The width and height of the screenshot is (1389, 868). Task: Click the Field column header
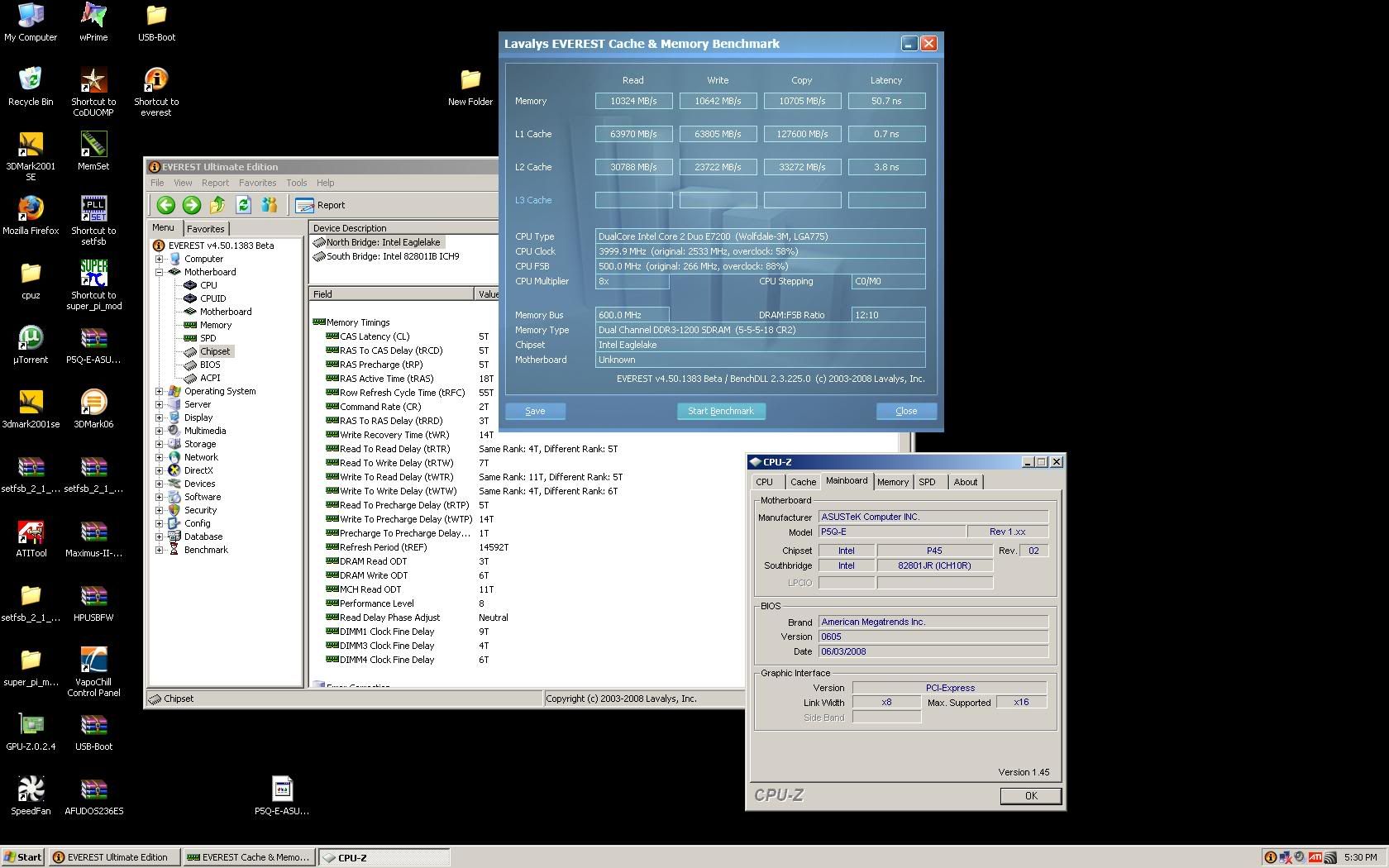click(392, 294)
